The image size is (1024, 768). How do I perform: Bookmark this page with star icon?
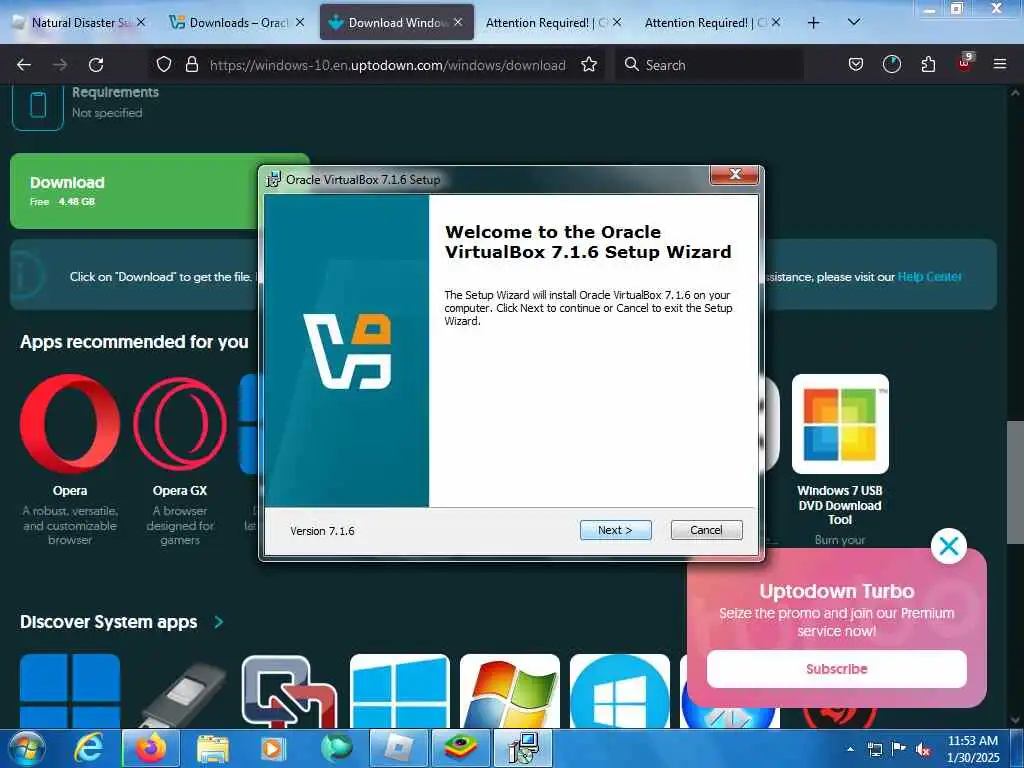tap(589, 64)
